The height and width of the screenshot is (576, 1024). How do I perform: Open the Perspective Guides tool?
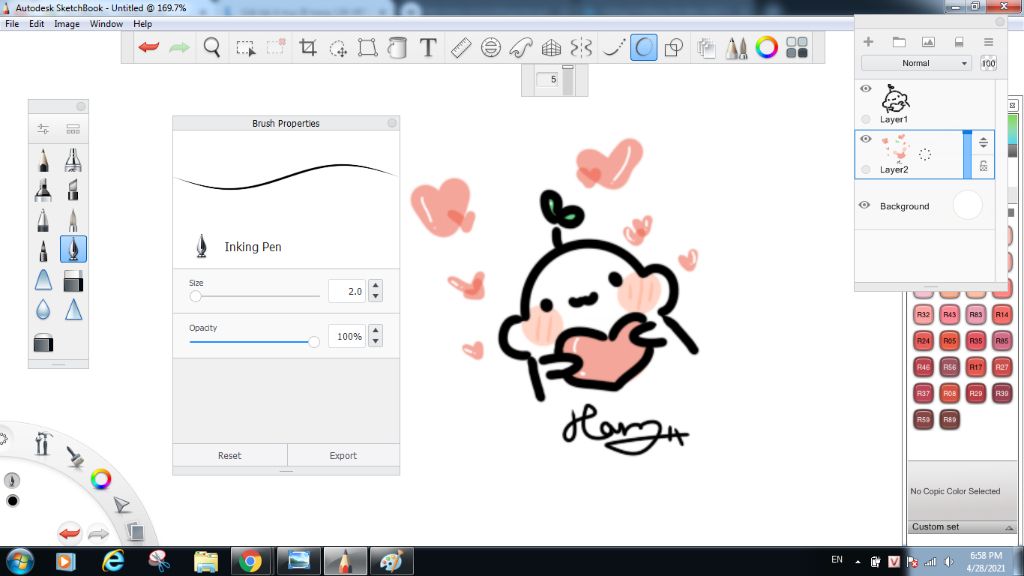coord(551,47)
